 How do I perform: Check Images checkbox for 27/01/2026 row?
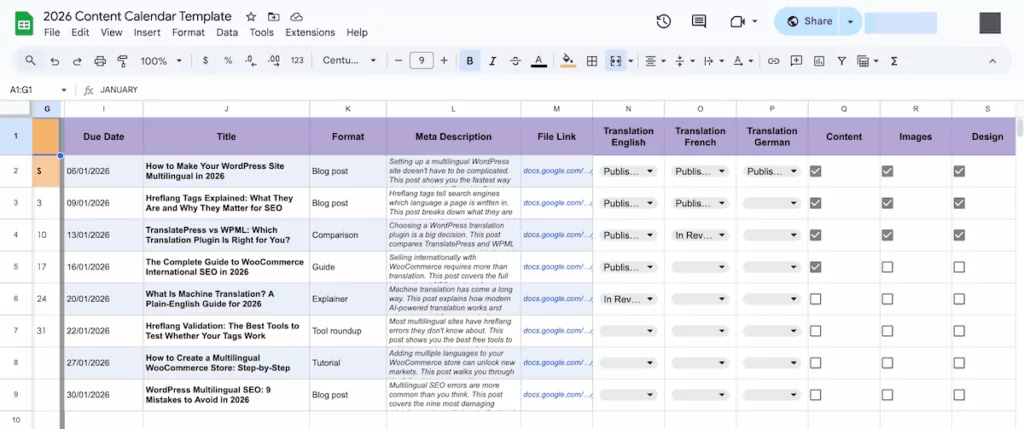[887, 363]
